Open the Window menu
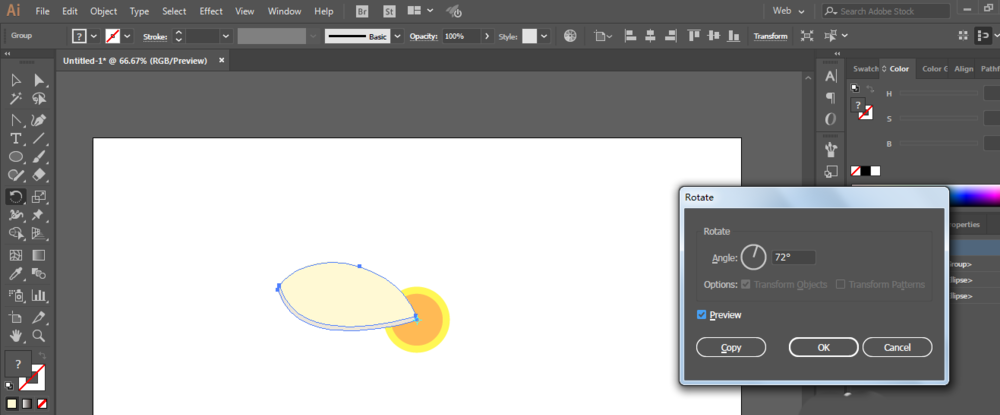Viewport: 1000px width, 415px height. coord(284,11)
